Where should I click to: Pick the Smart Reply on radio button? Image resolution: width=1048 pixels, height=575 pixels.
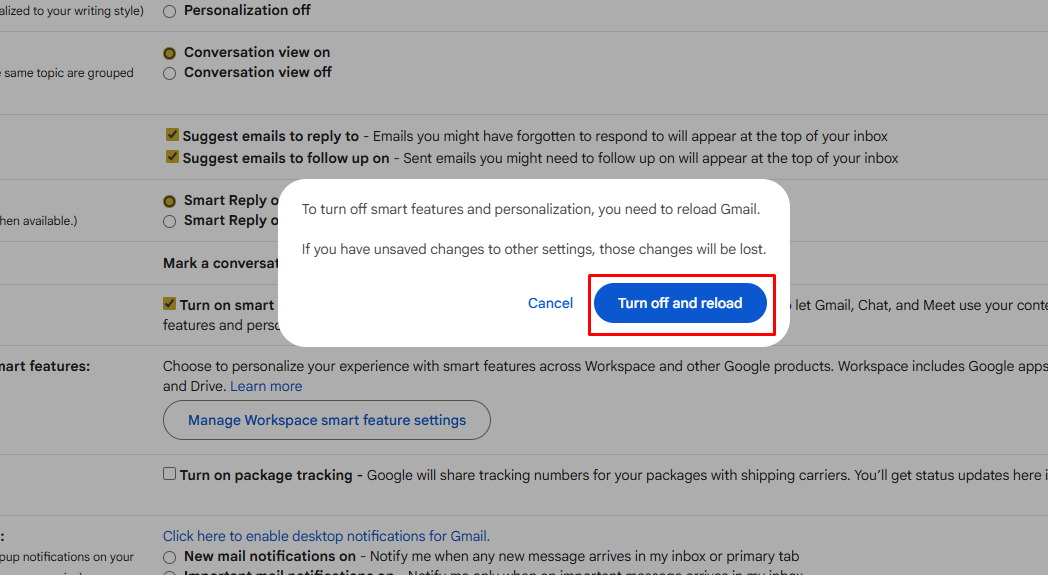[169, 201]
